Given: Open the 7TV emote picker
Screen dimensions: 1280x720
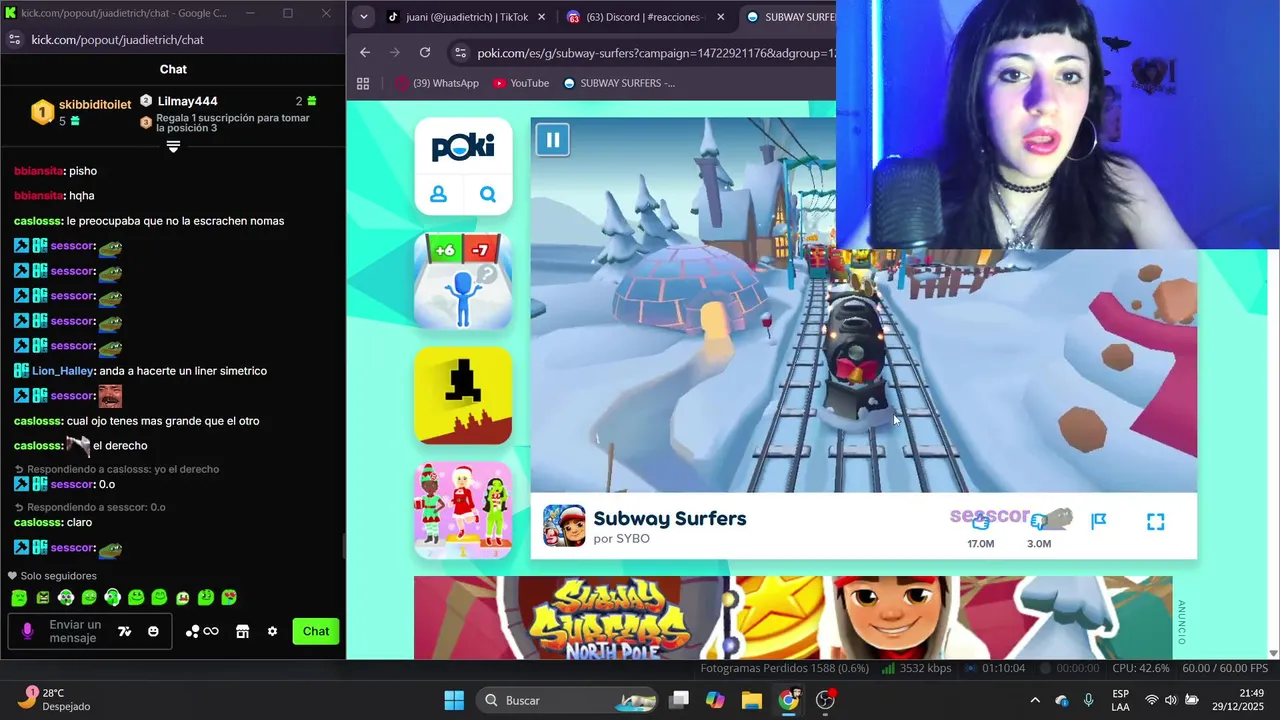Looking at the screenshot, I should pos(125,631).
